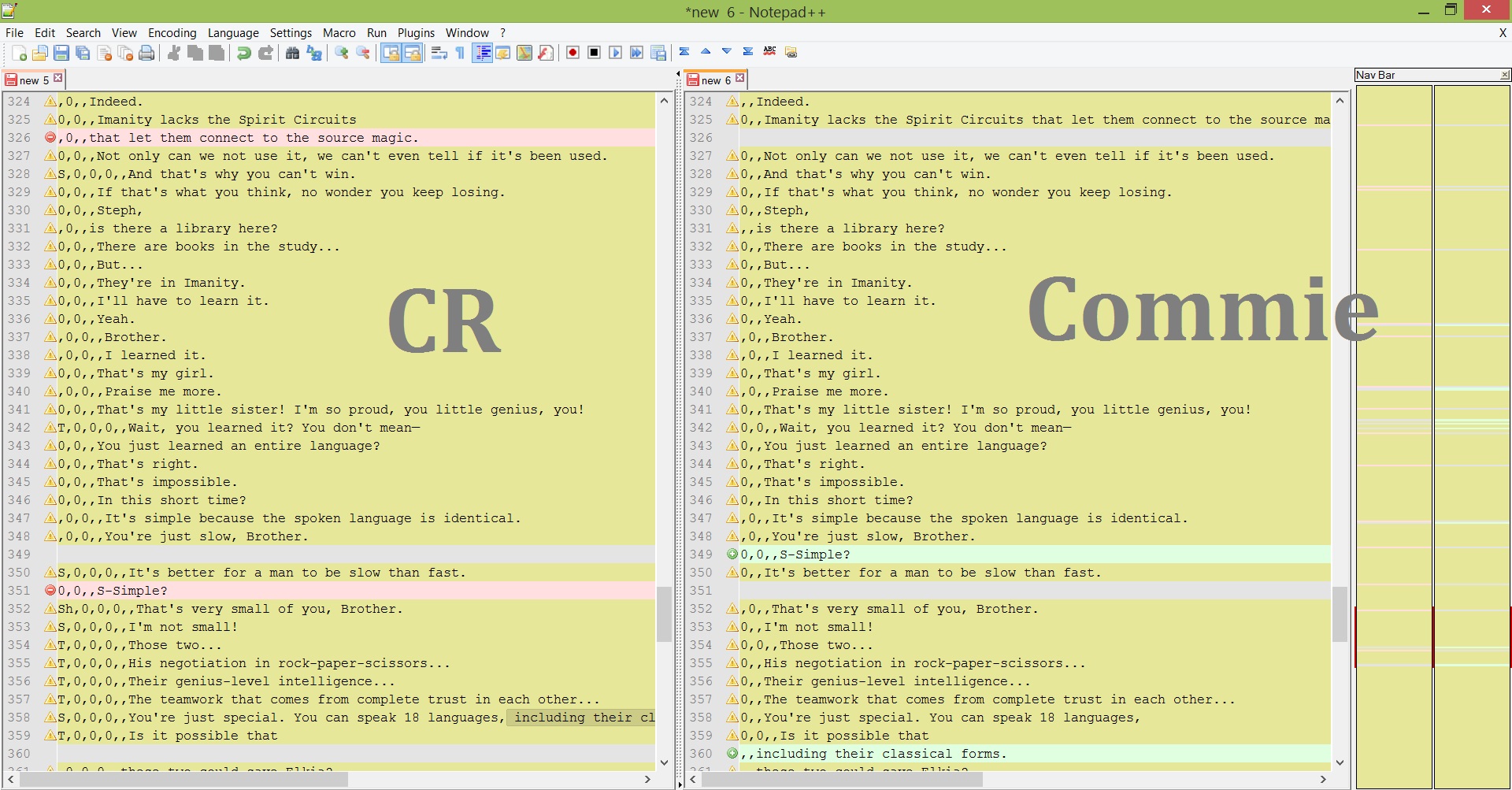Screen dimensions: 1512x790
Task: Click the Redo toolbar icon
Action: (x=265, y=53)
